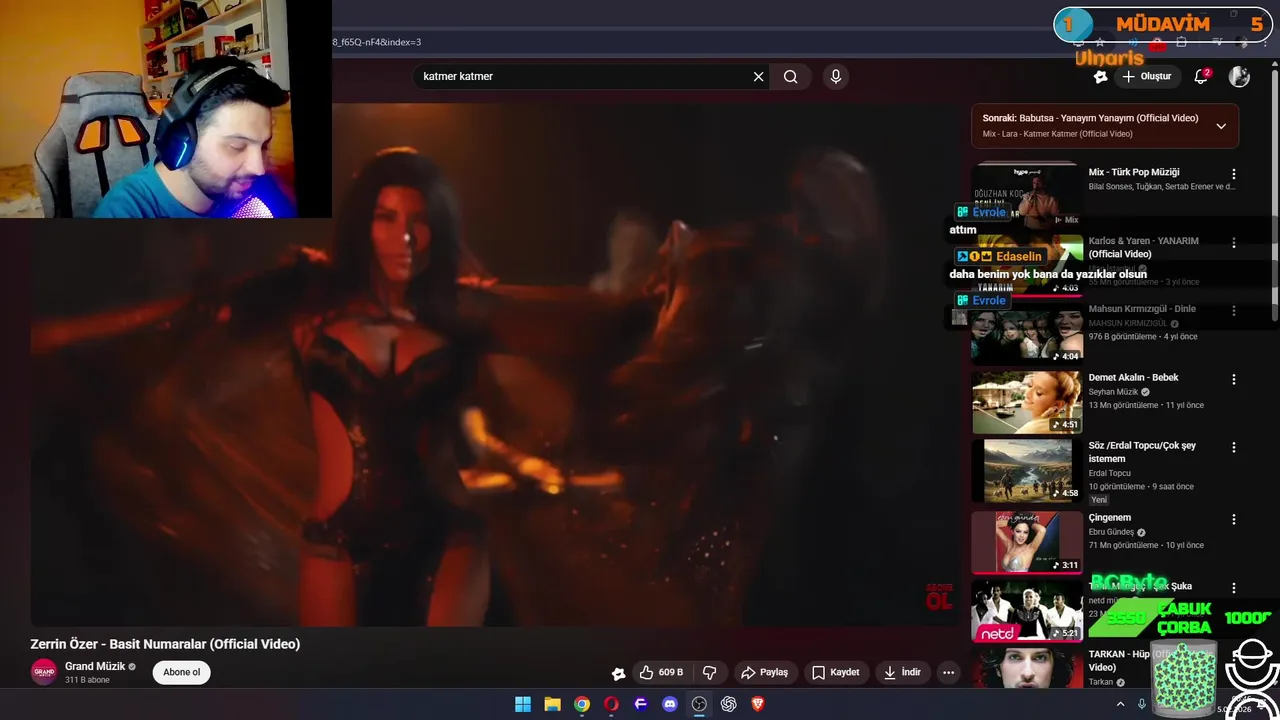Screen dimensions: 1280x720
Task: Click the microphone icon in system tray
Action: [x=1142, y=704]
